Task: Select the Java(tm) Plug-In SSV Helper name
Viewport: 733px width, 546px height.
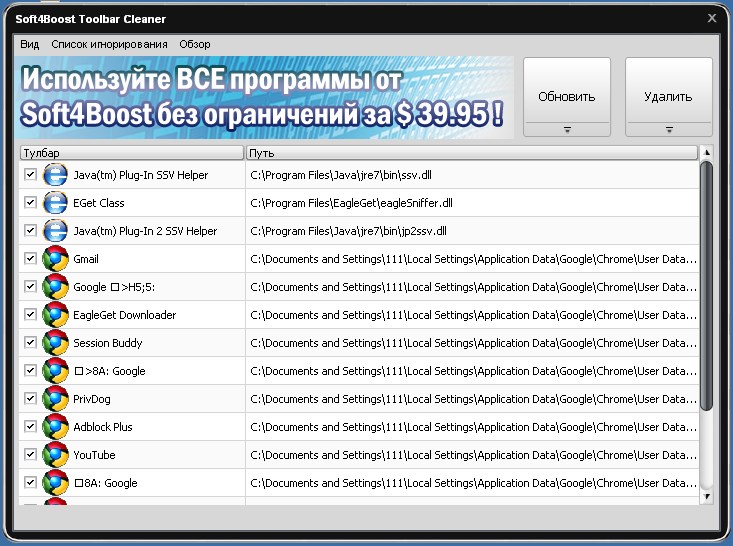Action: [x=141, y=175]
